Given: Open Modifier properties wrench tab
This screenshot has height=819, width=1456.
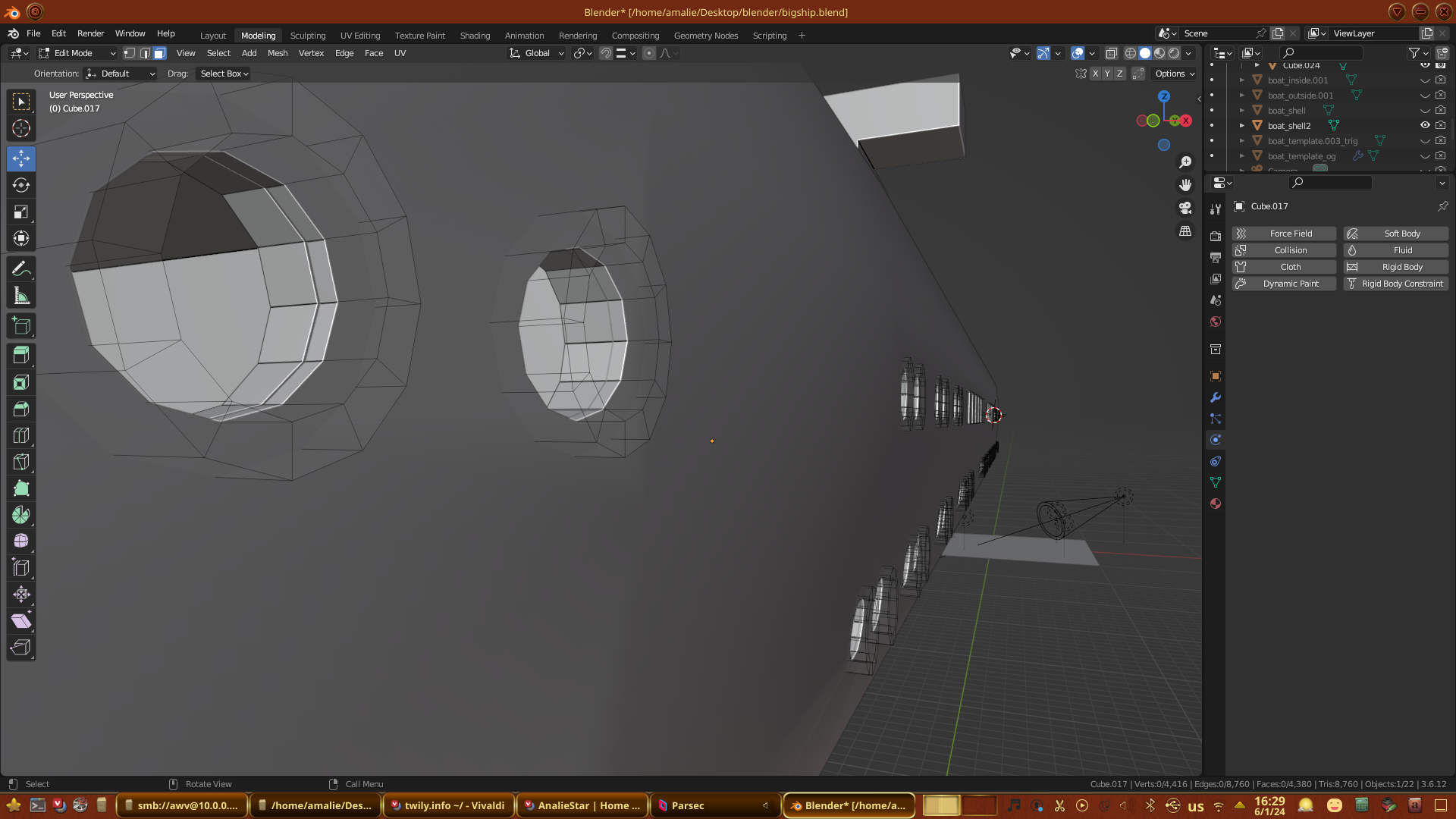Looking at the screenshot, I should point(1216,397).
